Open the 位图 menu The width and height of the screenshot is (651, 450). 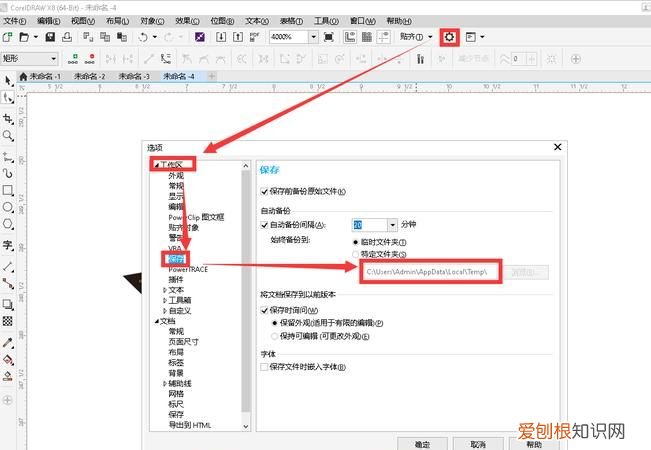coord(222,21)
